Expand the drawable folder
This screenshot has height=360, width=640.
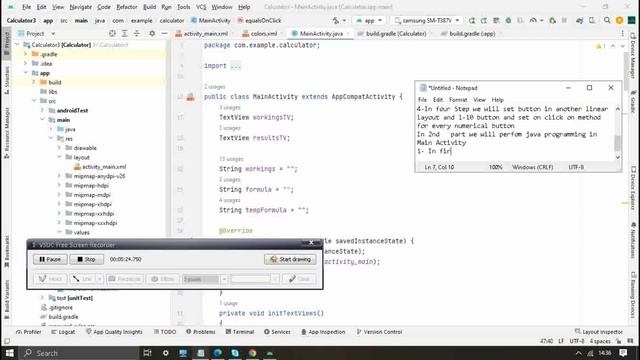pos(60,148)
